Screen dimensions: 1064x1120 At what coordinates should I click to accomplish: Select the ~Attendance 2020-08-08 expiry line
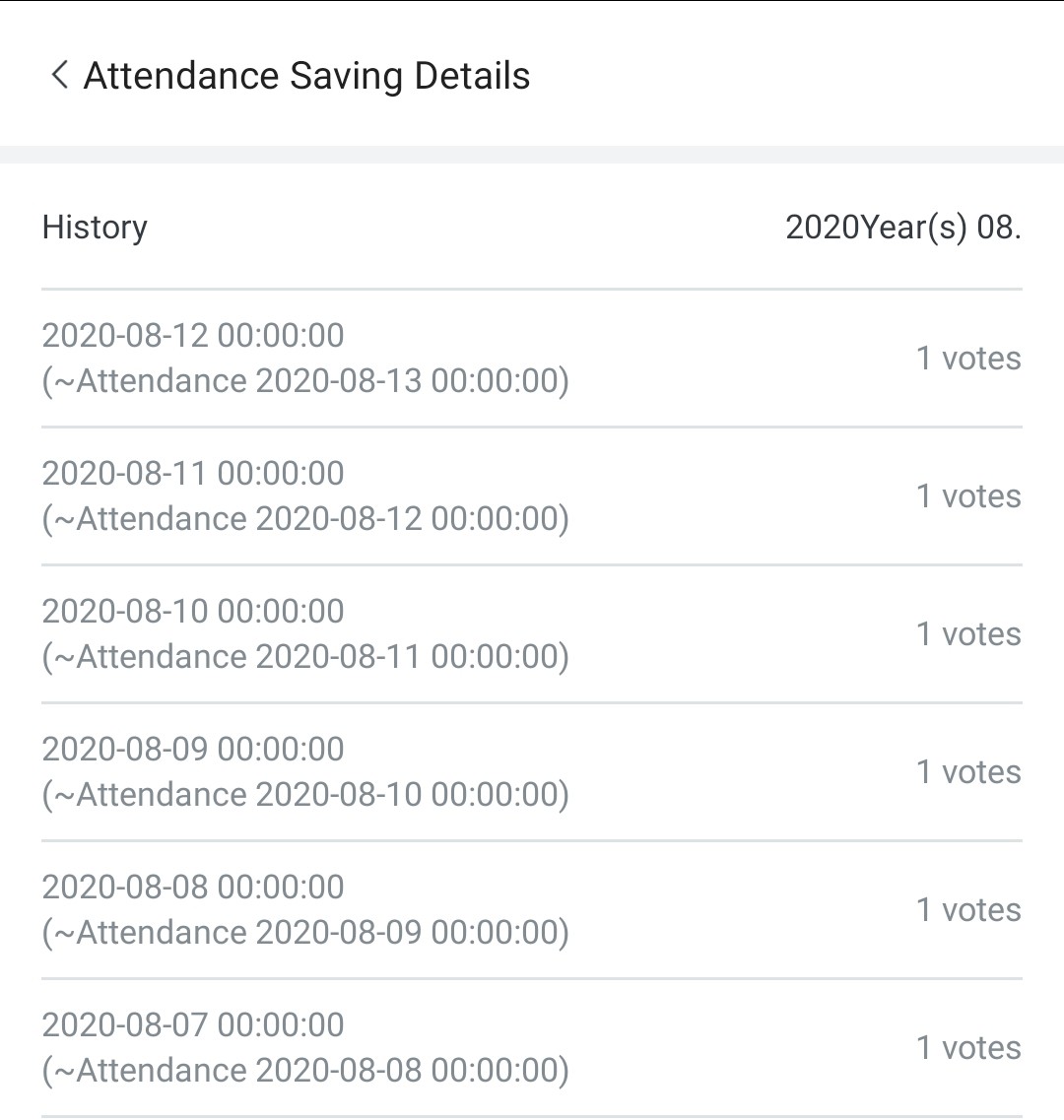point(305,1071)
